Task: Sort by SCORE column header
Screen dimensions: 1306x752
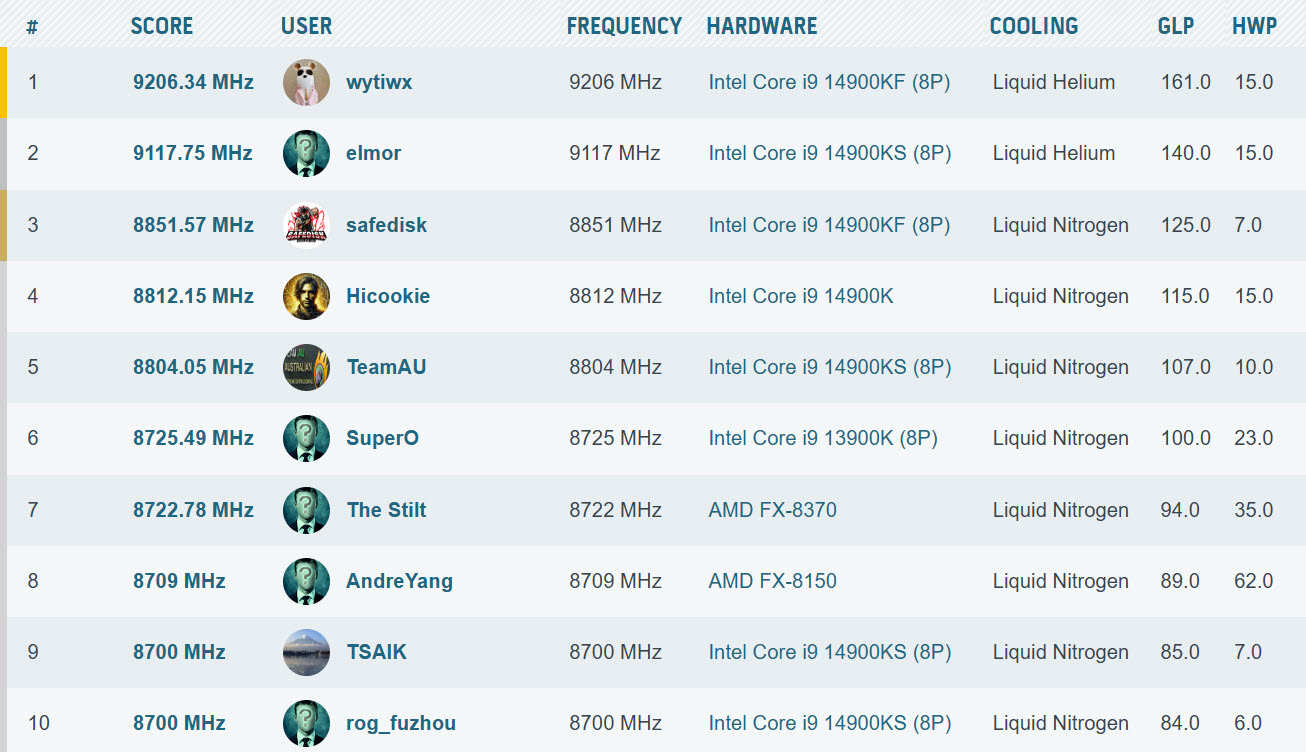Action: 162,26
